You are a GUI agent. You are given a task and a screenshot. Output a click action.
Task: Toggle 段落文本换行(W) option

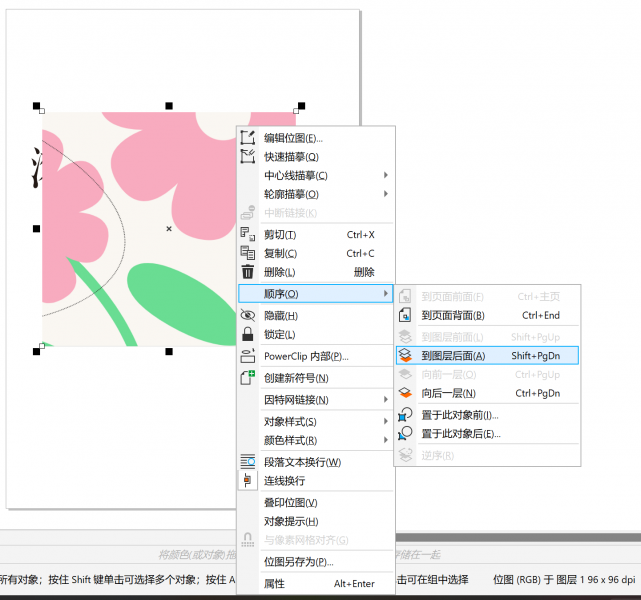tap(316, 462)
